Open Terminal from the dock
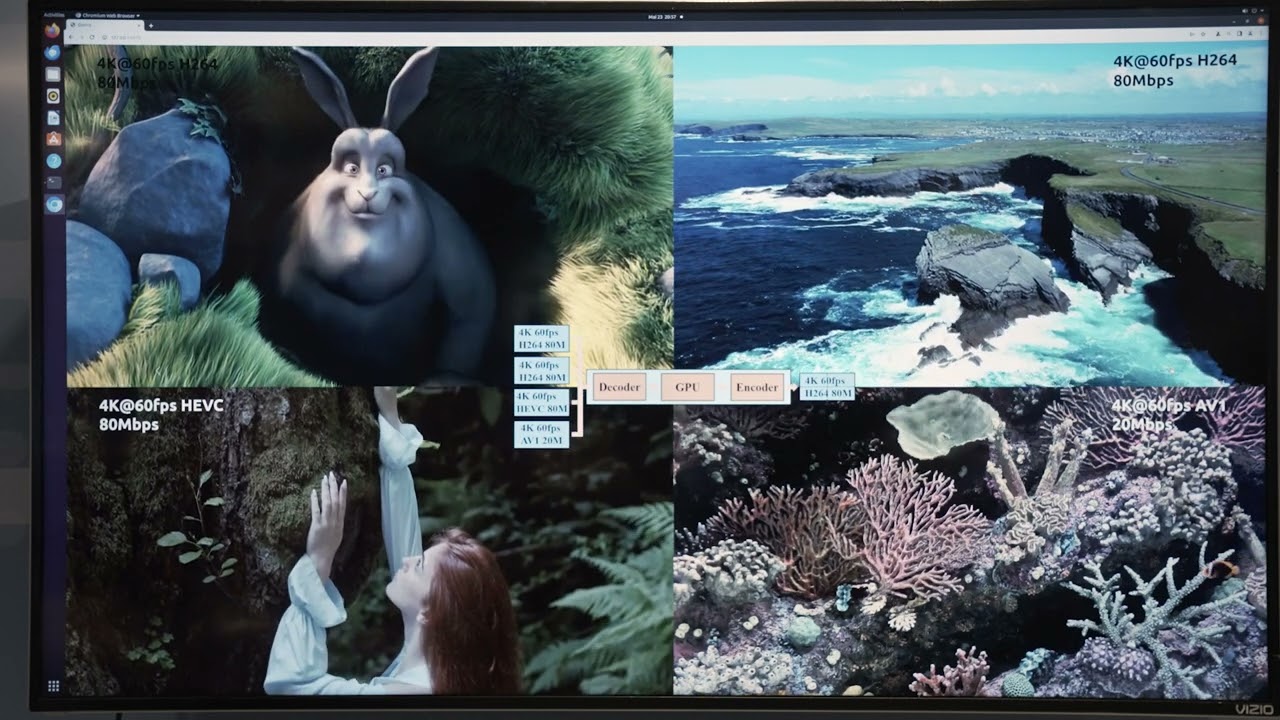 (53, 182)
